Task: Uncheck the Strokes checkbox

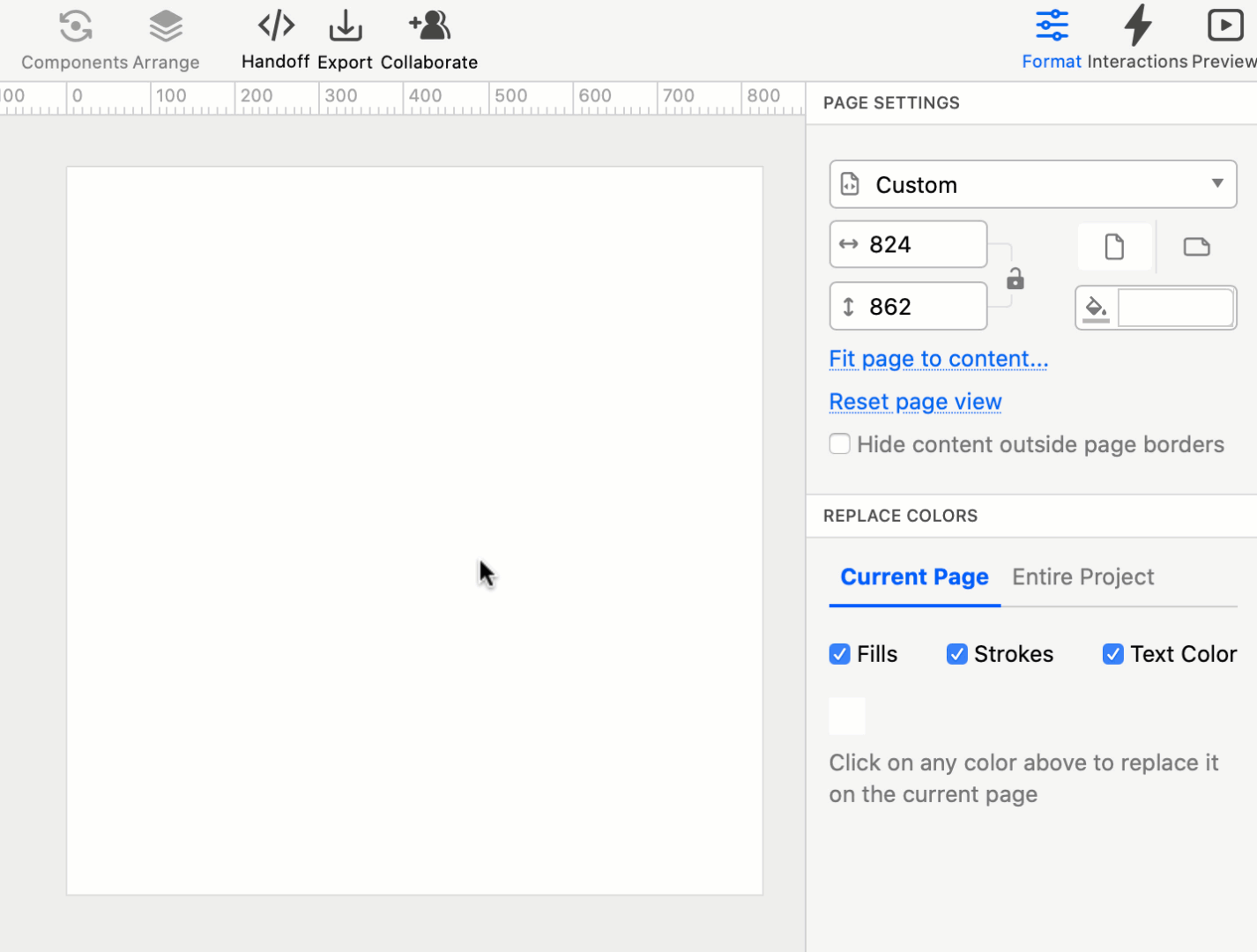Action: (957, 654)
